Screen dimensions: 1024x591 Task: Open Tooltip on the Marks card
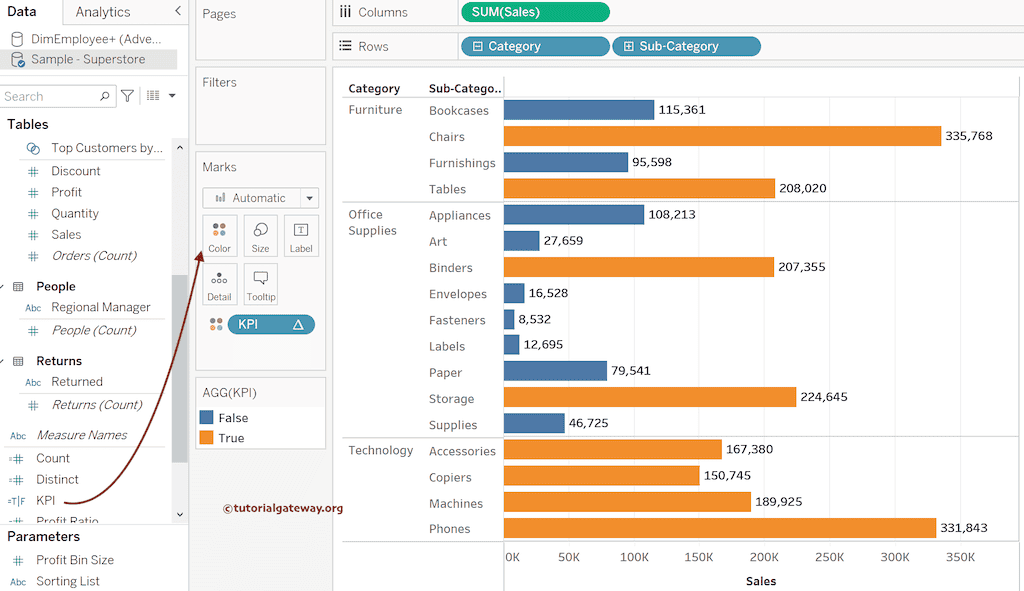pyautogui.click(x=260, y=284)
